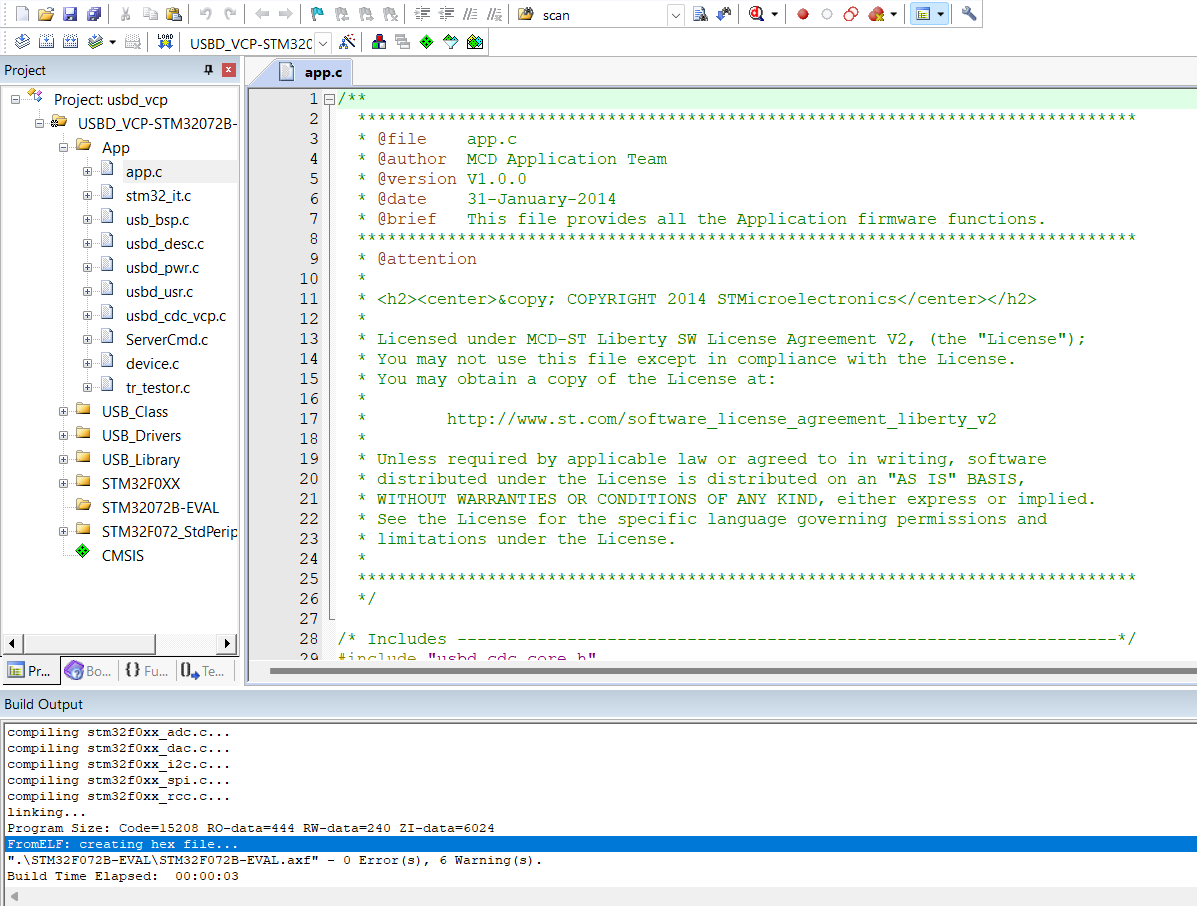1197x906 pixels.
Task: Paste from clipboard using the toolbar icon
Action: point(174,15)
